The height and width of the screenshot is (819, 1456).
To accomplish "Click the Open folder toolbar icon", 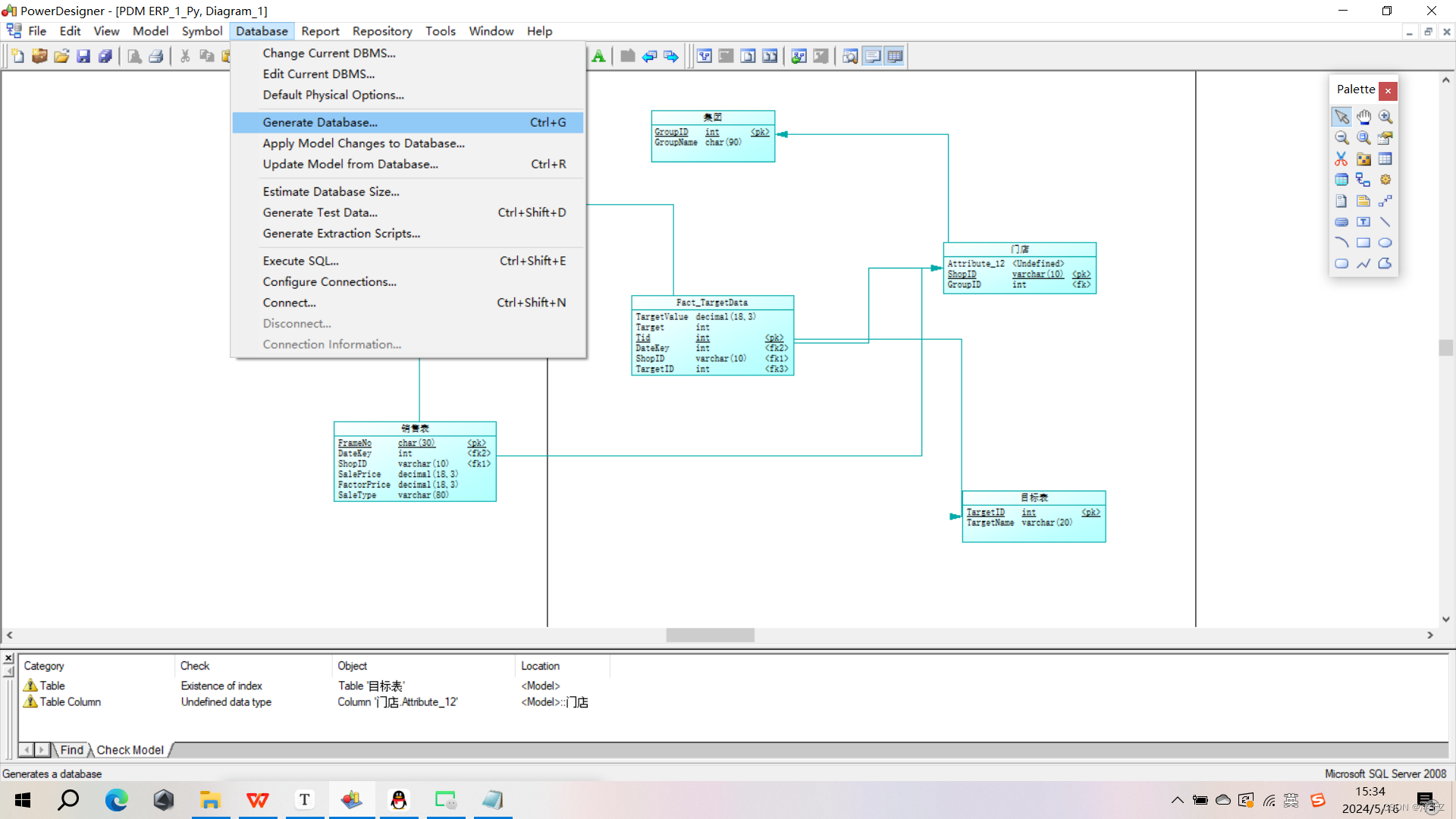I will click(x=61, y=56).
